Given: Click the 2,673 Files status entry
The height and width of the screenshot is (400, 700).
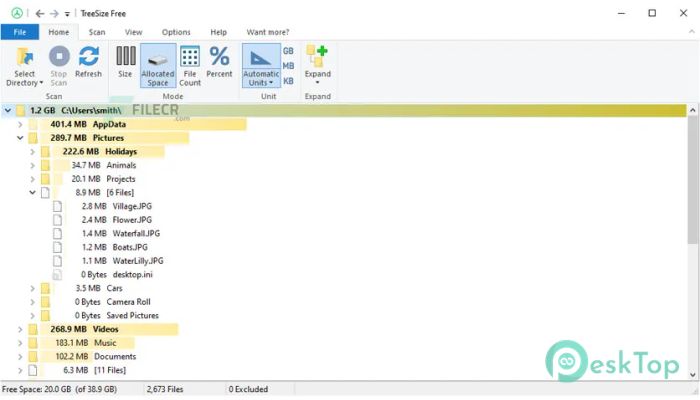Looking at the screenshot, I should pos(165,389).
